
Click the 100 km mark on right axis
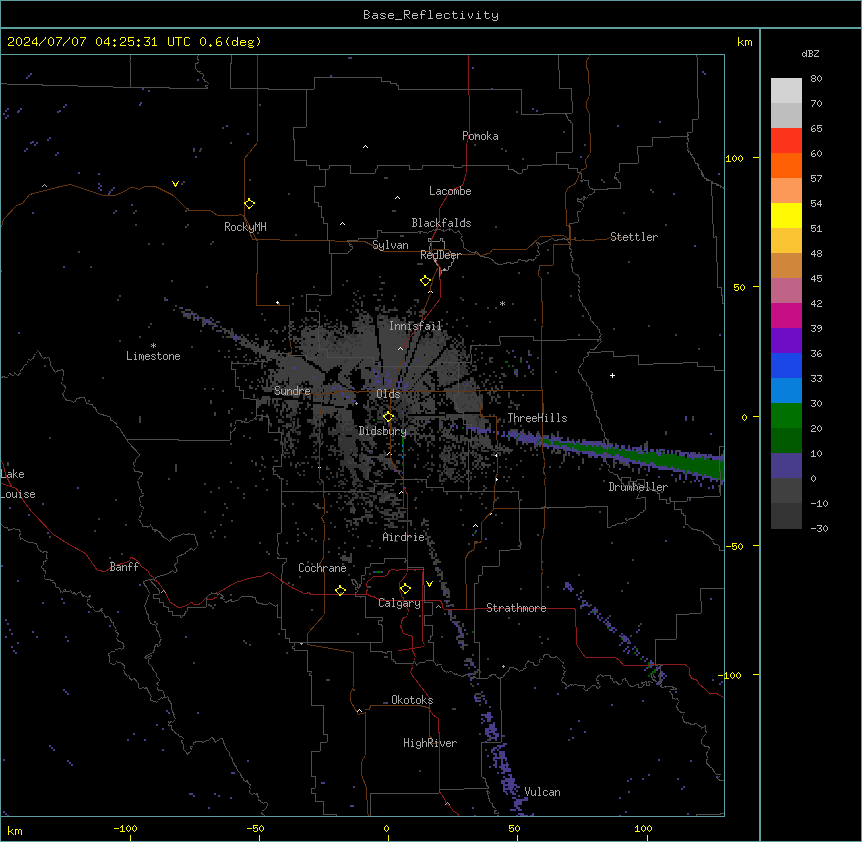pos(734,158)
